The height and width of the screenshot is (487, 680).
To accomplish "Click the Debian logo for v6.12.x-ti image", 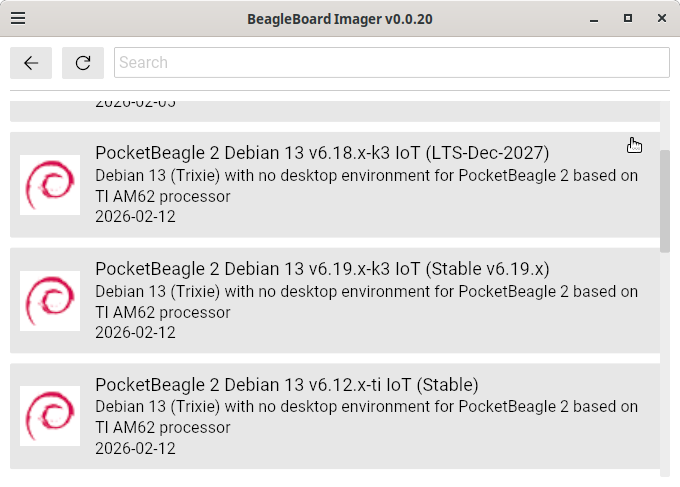I will (x=50, y=417).
